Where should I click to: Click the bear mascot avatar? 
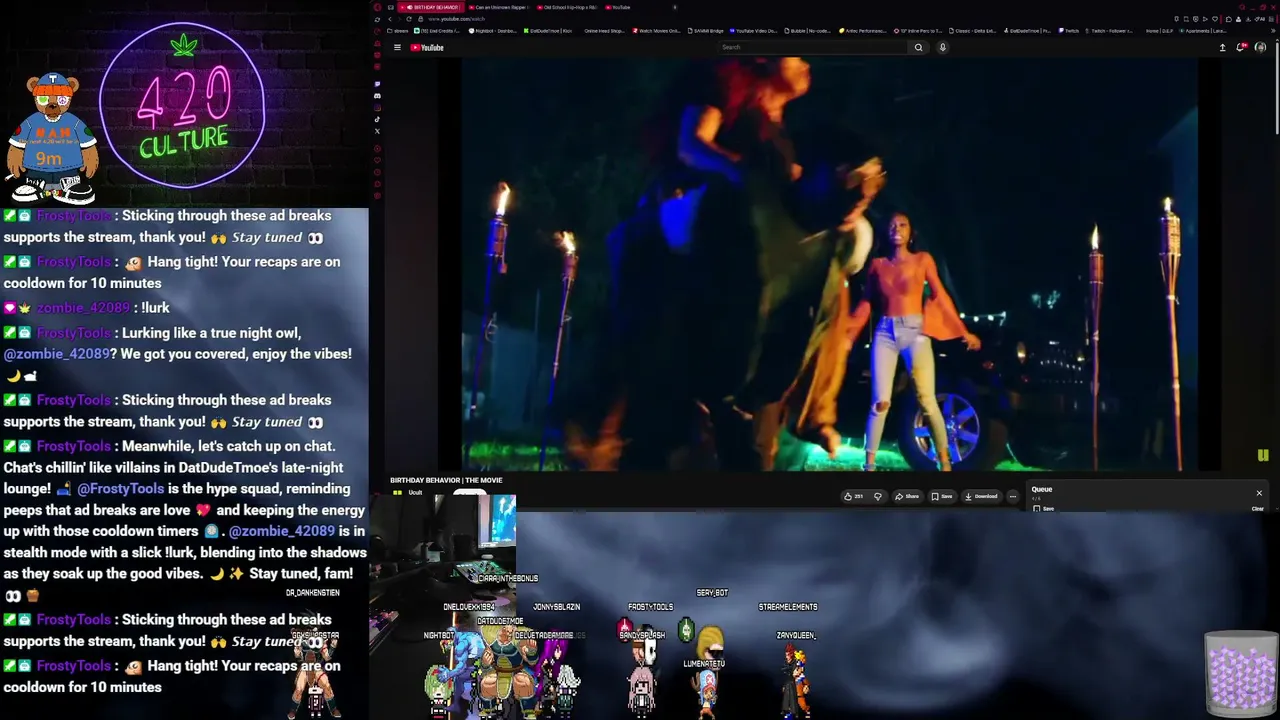pos(51,138)
